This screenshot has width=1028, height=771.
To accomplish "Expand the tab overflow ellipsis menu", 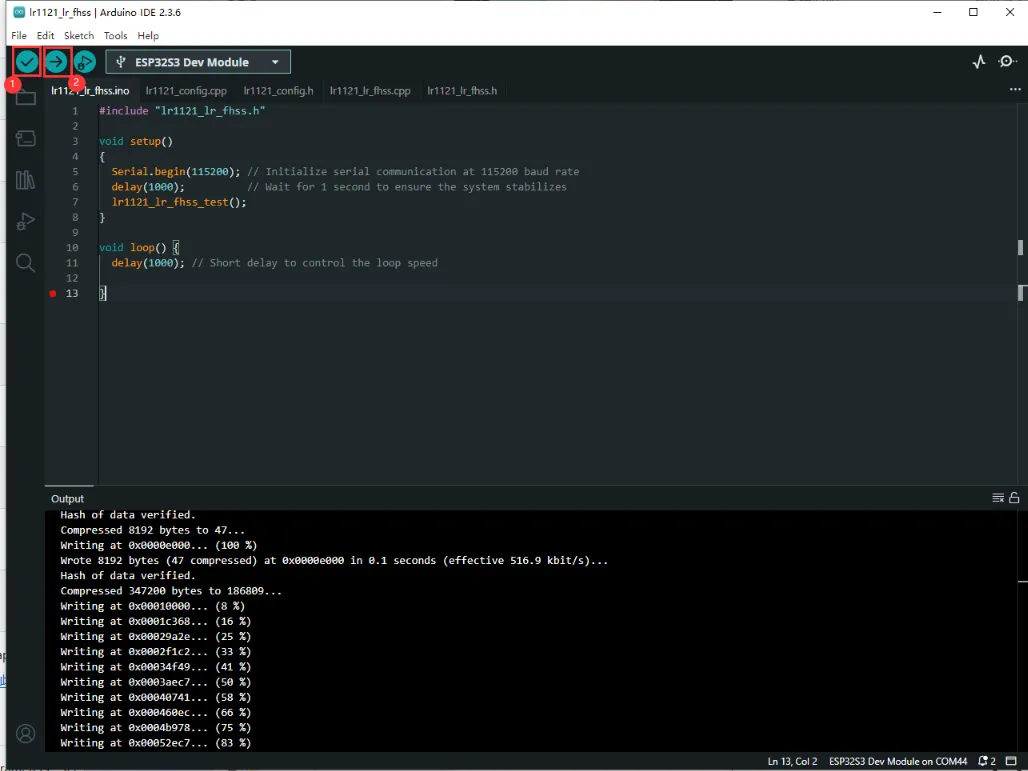I will 1015,90.
